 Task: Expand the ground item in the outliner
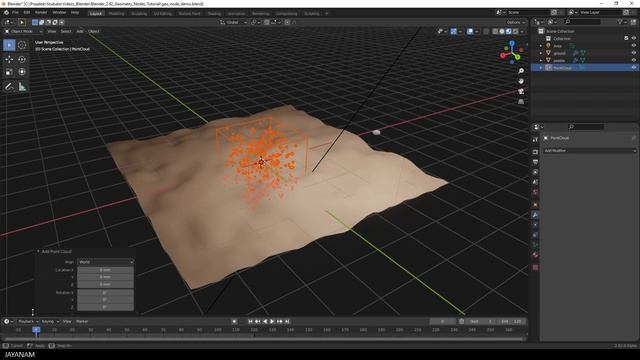tap(541, 53)
